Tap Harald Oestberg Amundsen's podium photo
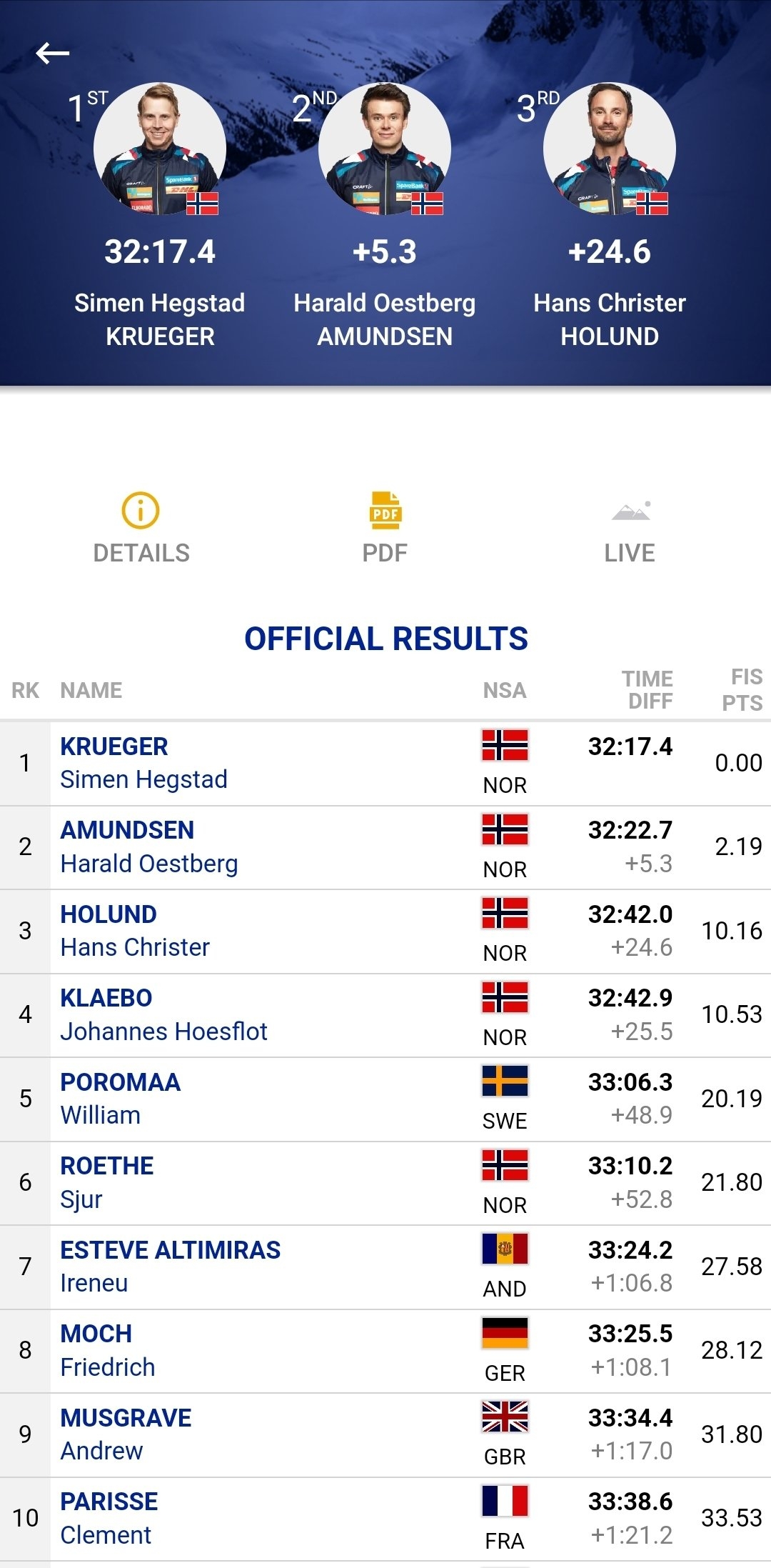The image size is (771, 1568). pyautogui.click(x=385, y=149)
